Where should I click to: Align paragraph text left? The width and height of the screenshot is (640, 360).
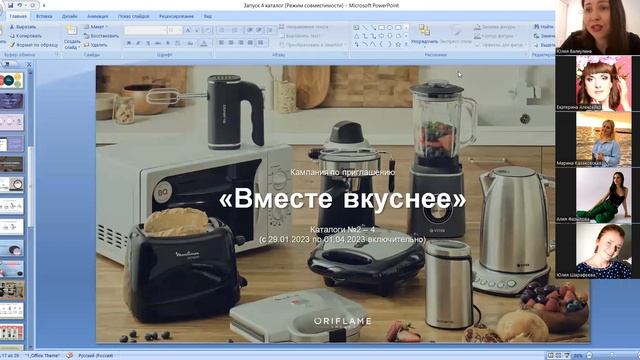pos(221,42)
